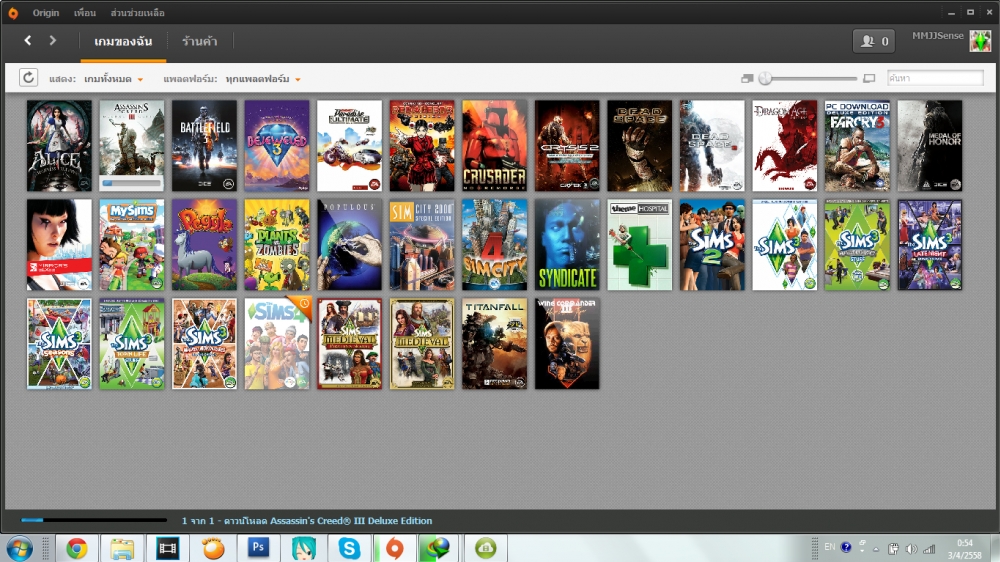The height and width of the screenshot is (562, 1000).
Task: Select the dark Dead Space tile
Action: tap(640, 145)
